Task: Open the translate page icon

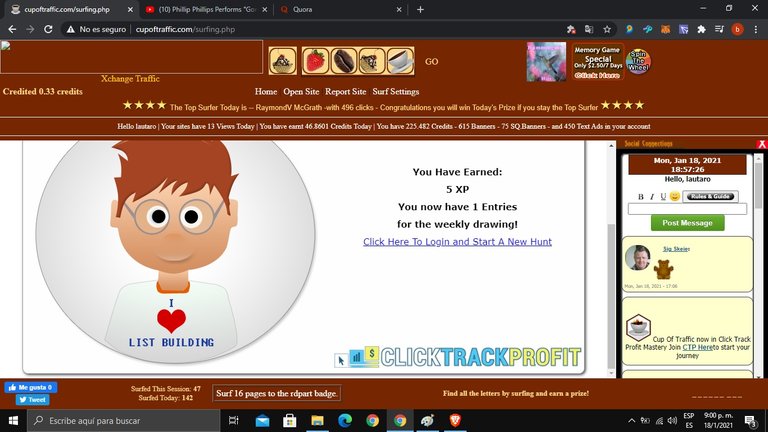Action: [x=589, y=29]
